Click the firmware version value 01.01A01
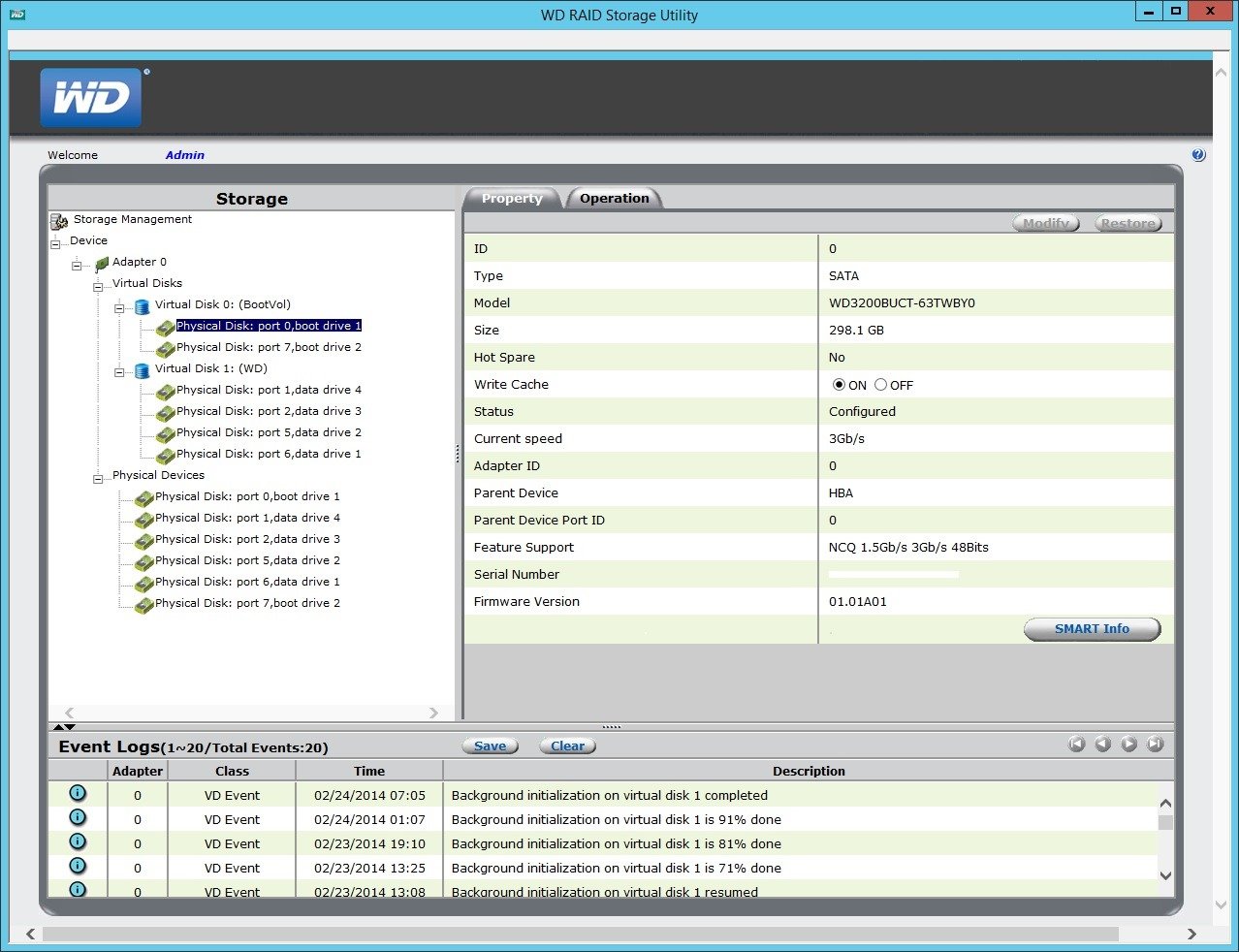This screenshot has height=952, width=1239. (858, 602)
